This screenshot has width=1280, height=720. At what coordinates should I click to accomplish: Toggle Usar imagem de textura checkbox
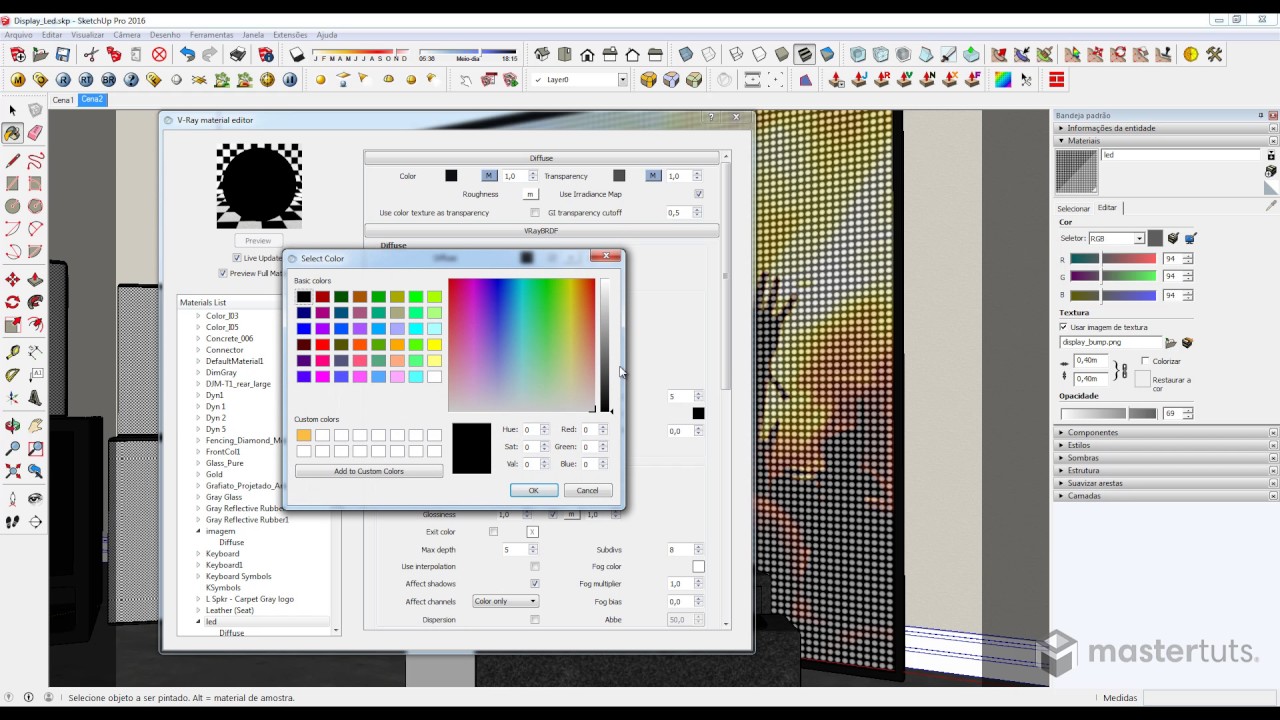click(1063, 327)
